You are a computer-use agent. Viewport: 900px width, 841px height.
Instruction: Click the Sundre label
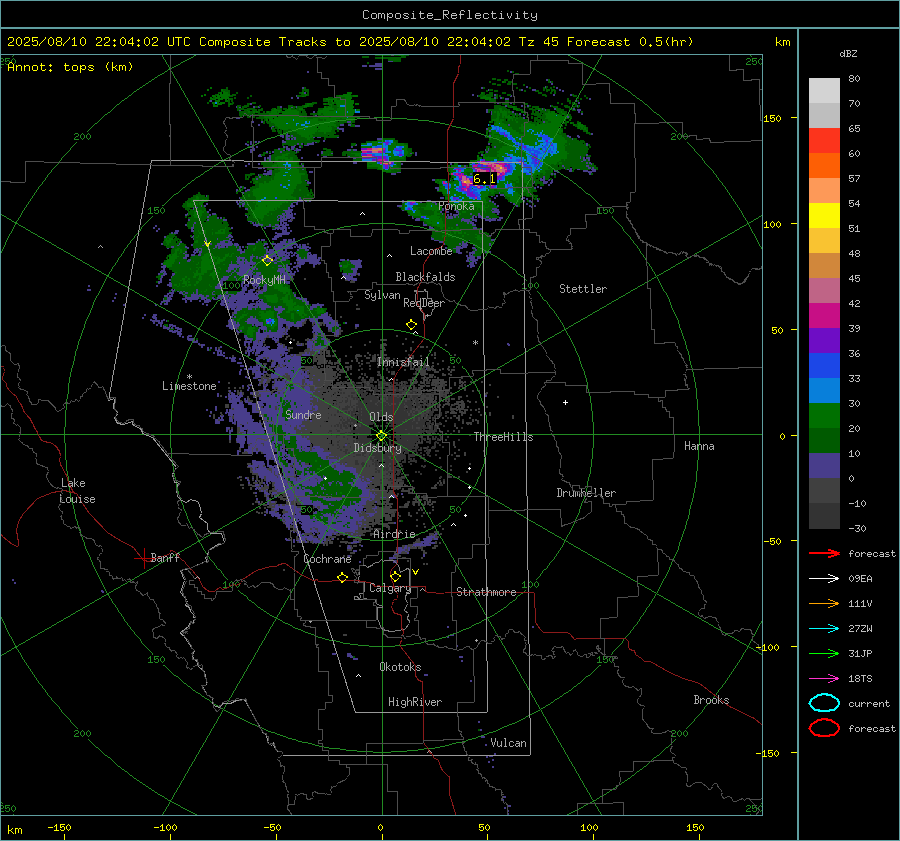click(303, 415)
